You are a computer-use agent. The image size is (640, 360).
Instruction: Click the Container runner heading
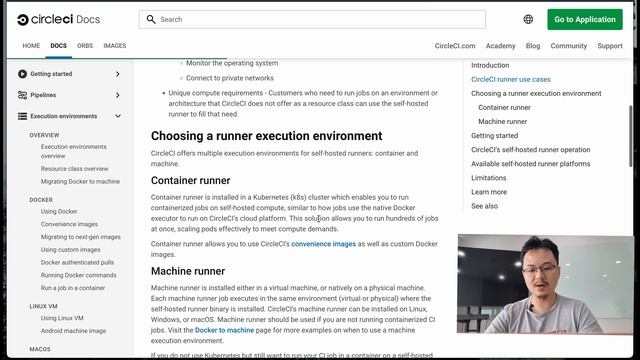190,180
